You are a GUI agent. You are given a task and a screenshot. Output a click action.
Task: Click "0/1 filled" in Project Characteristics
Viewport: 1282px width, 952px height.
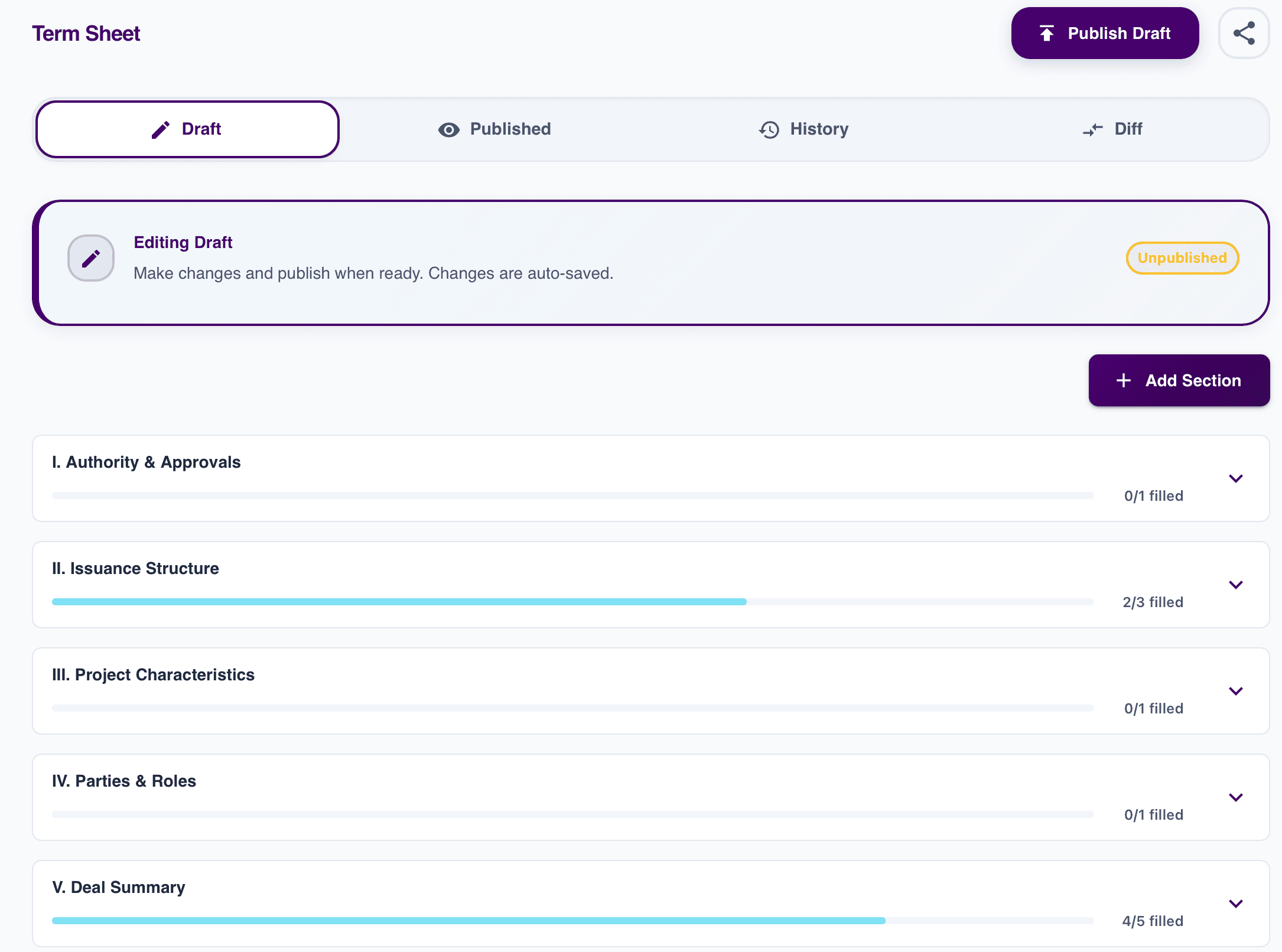point(1154,708)
